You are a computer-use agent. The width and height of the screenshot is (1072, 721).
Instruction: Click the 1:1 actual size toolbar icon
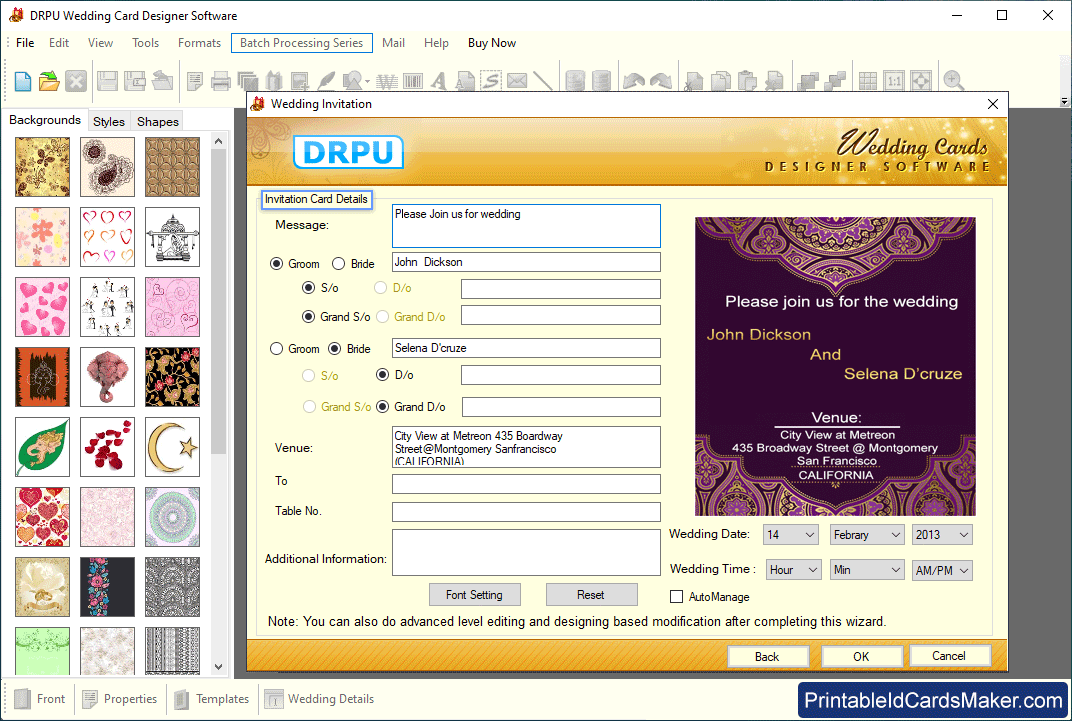click(x=894, y=81)
